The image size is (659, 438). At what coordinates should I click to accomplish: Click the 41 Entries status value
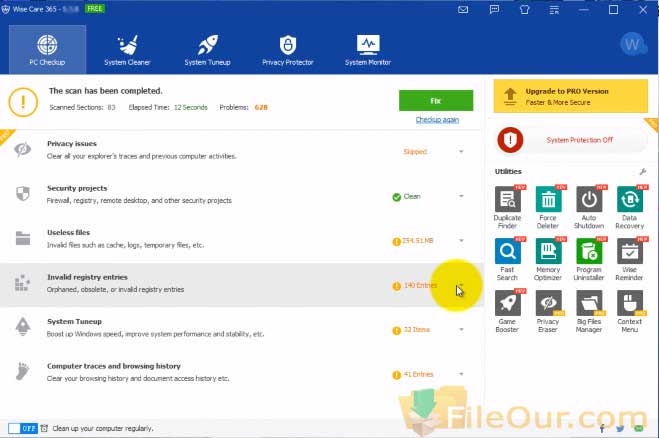pos(418,374)
